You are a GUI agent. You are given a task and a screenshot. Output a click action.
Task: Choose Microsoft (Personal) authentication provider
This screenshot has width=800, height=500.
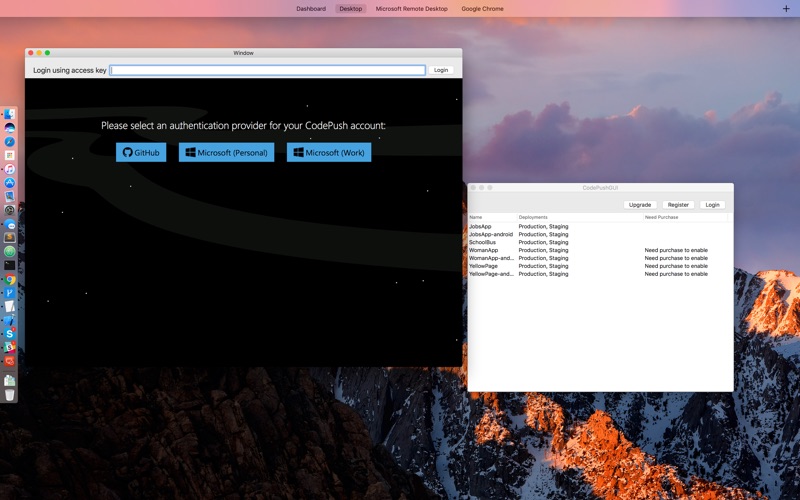(227, 152)
